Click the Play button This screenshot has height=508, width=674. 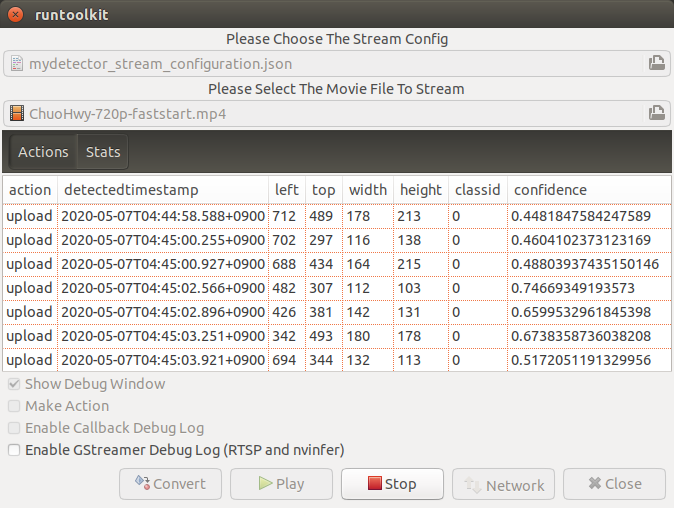point(282,484)
